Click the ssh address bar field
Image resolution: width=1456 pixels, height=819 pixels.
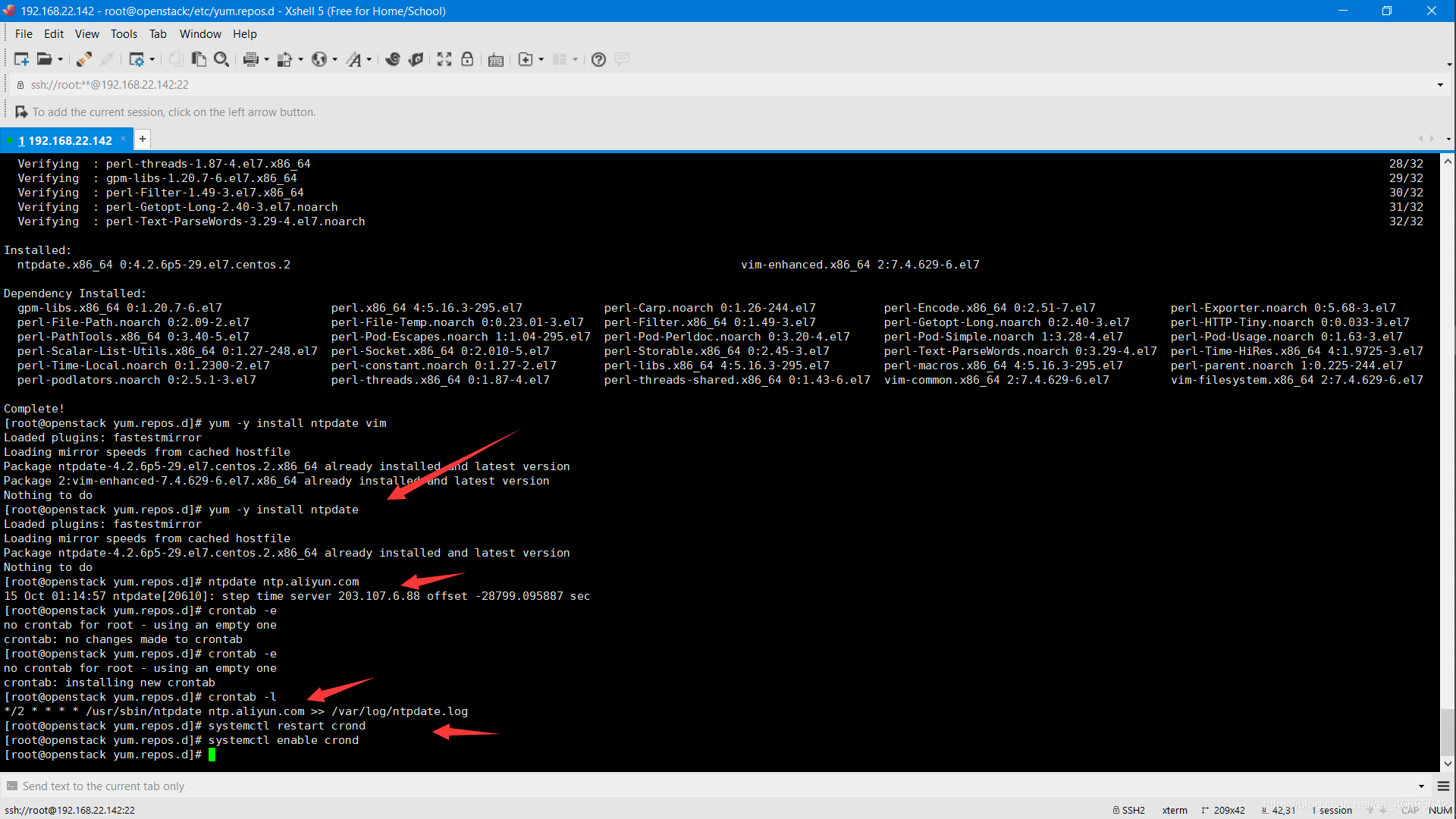pos(720,85)
